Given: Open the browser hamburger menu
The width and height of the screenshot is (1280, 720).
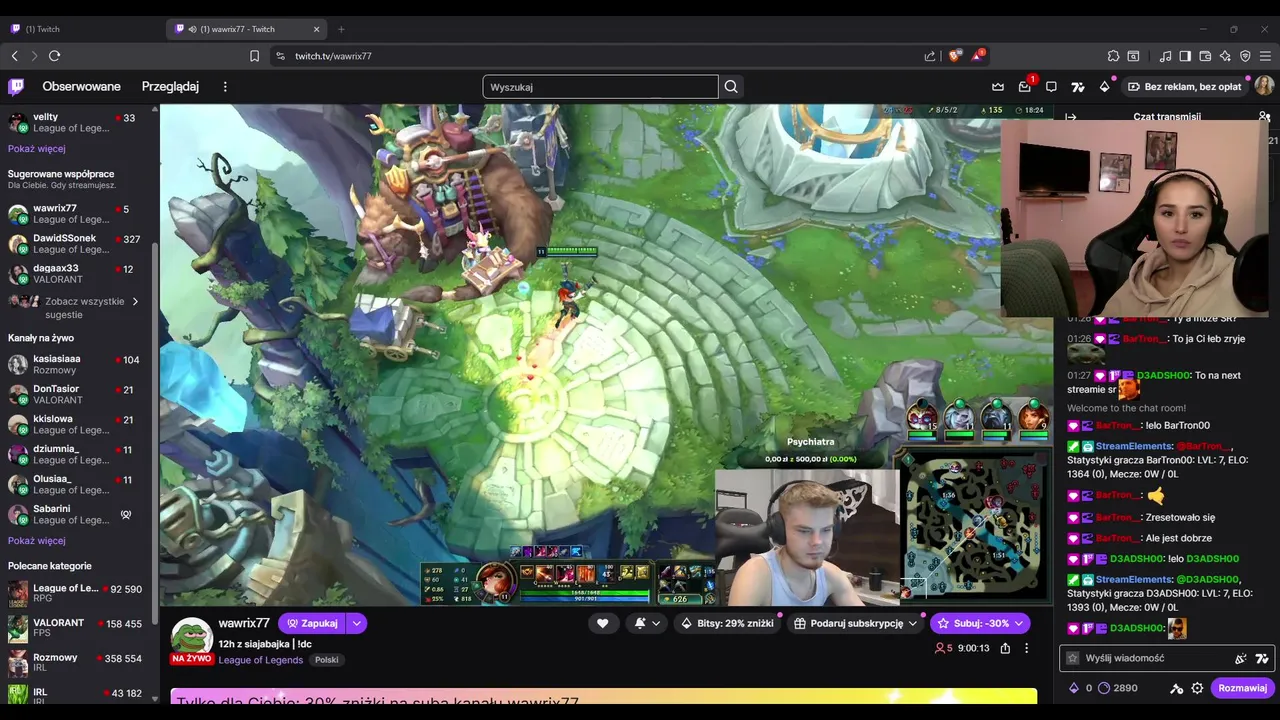Looking at the screenshot, I should [1266, 56].
